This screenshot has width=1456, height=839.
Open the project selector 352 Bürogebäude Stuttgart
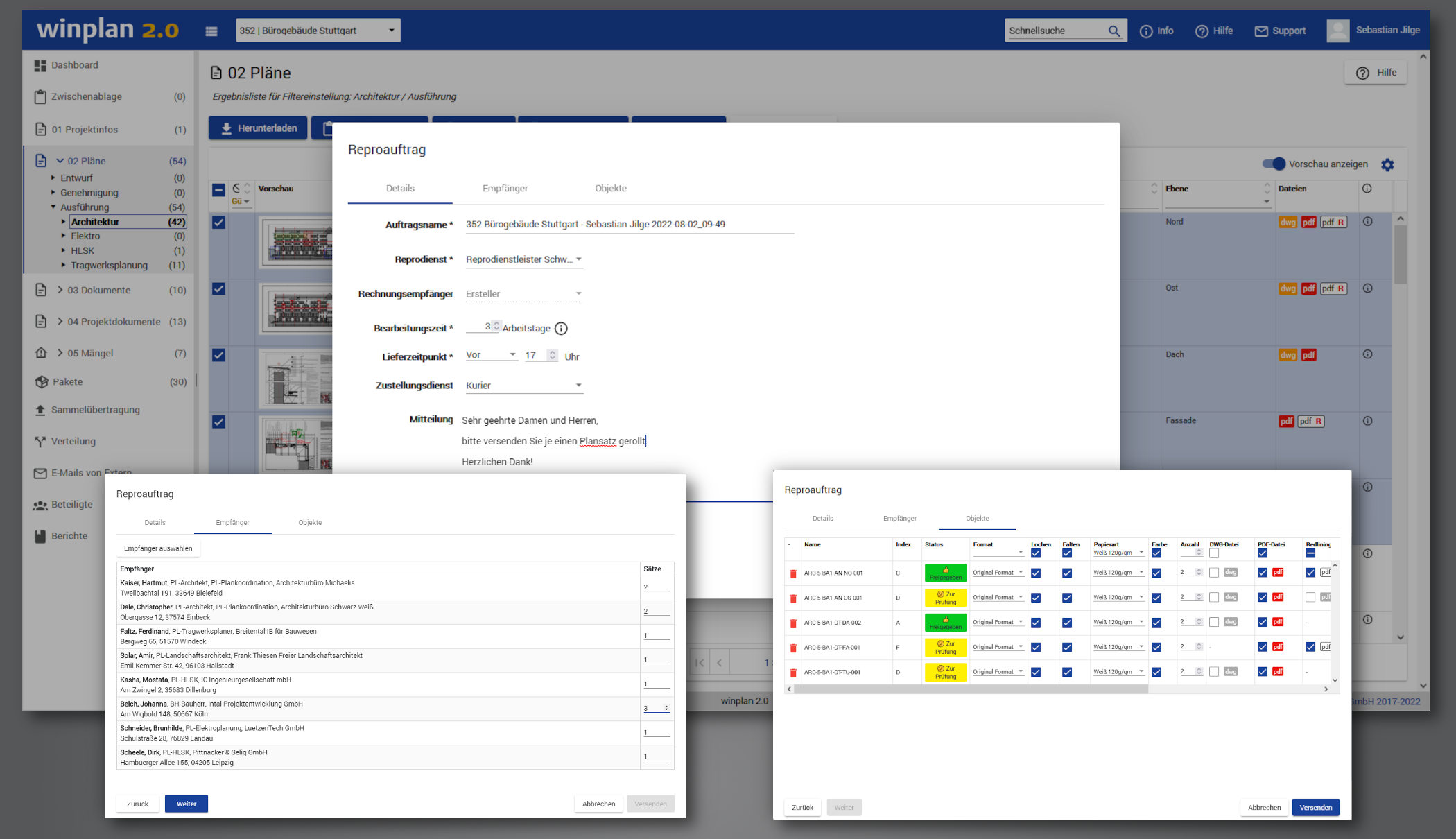coord(318,31)
